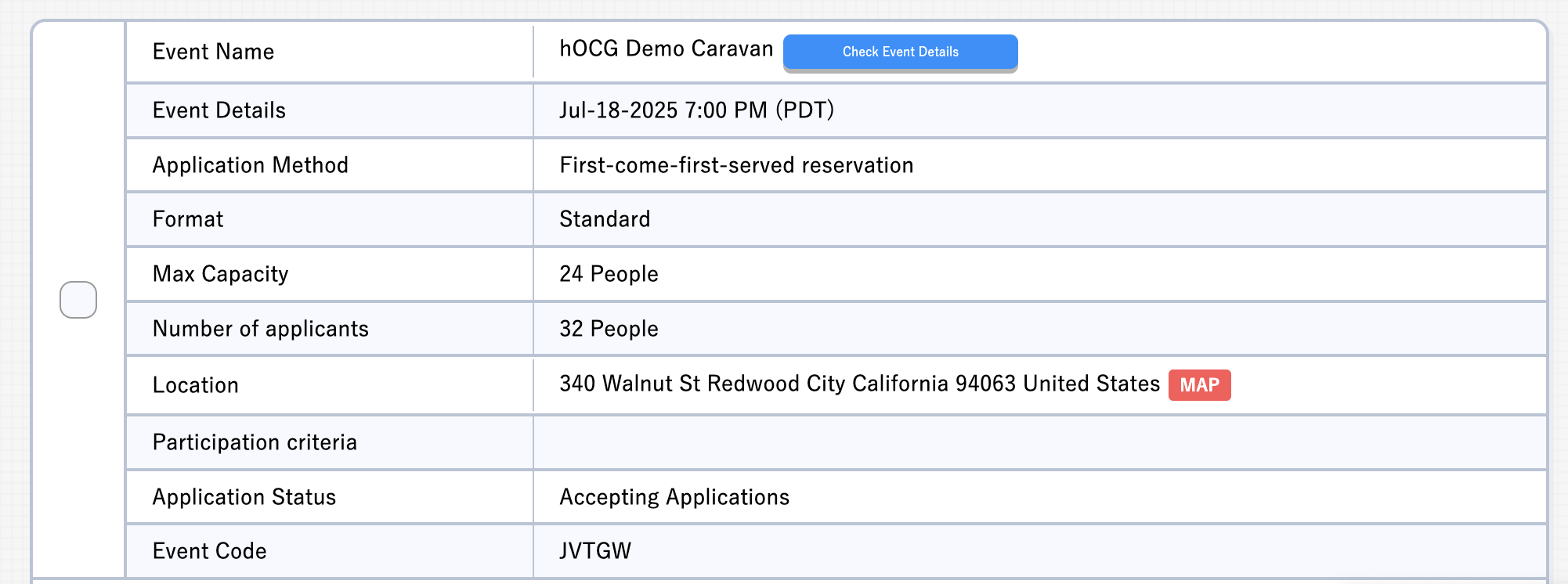
Task: Click the hOCG Demo Caravan event name
Action: [x=666, y=49]
